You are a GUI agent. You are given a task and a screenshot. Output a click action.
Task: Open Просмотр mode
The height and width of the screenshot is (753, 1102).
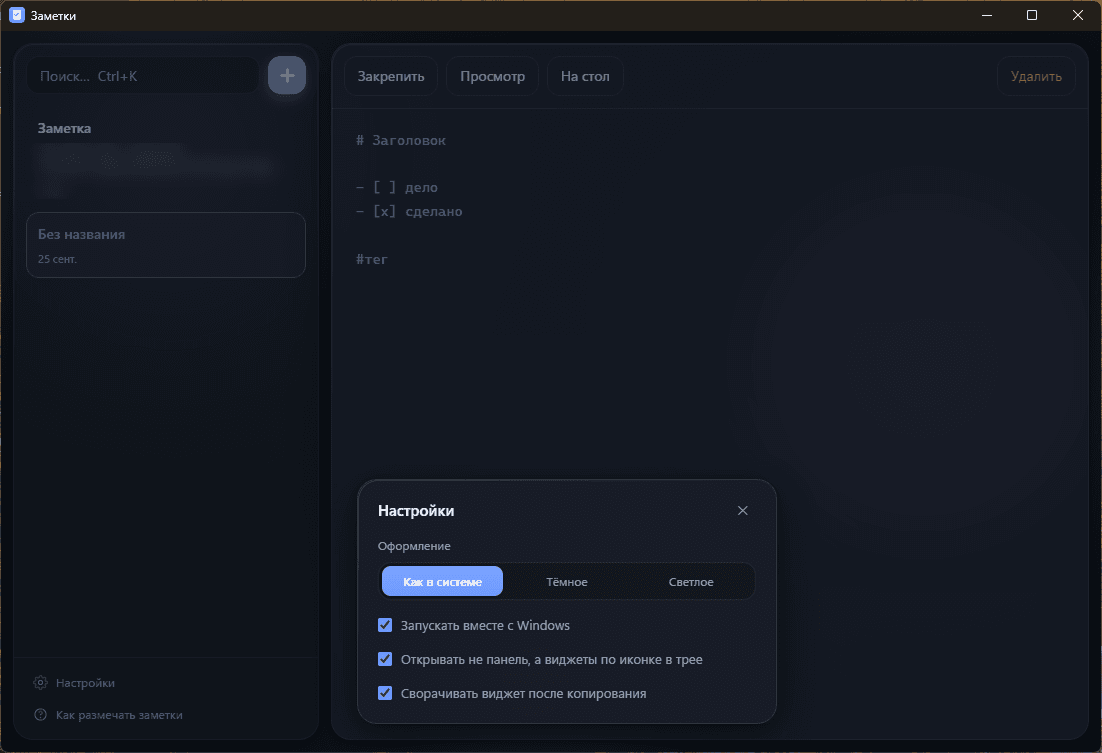click(x=492, y=76)
